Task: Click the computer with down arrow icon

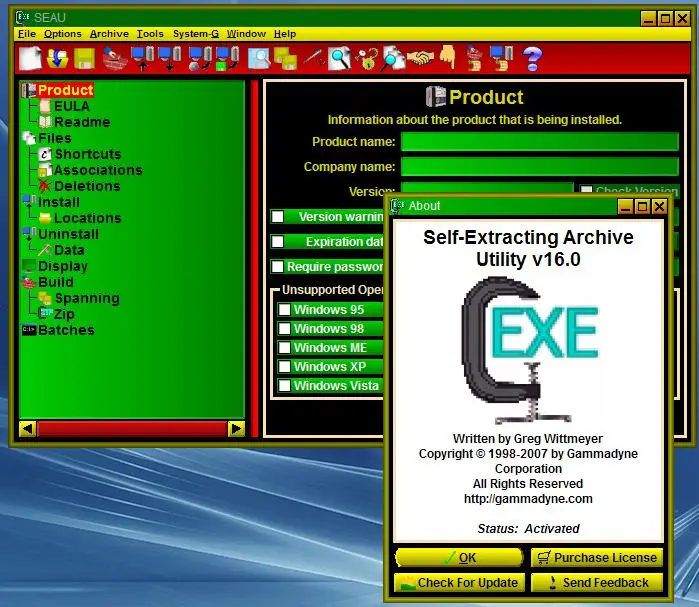Action: [x=170, y=58]
